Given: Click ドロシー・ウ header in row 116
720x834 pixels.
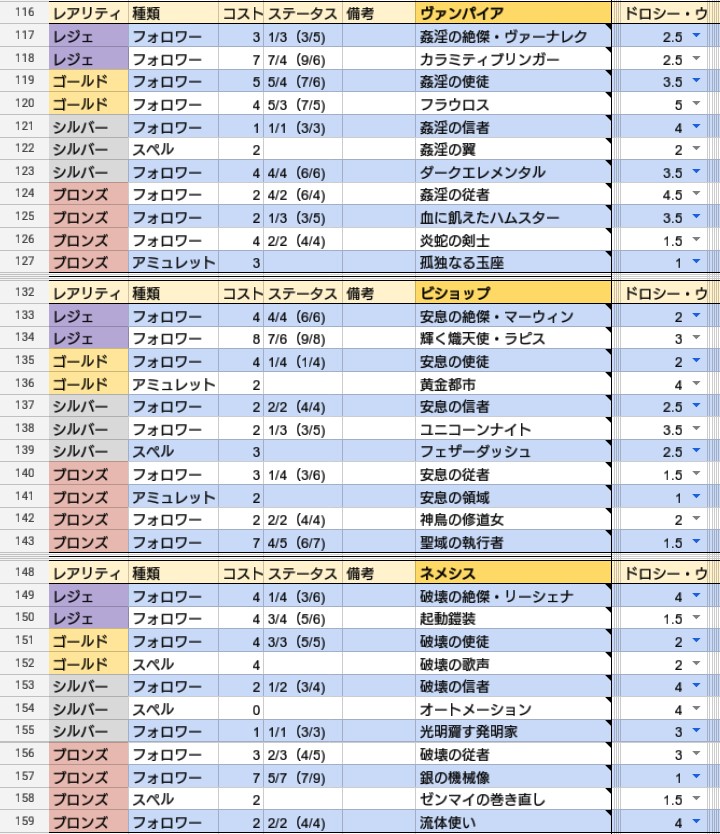Looking at the screenshot, I should click(x=663, y=13).
